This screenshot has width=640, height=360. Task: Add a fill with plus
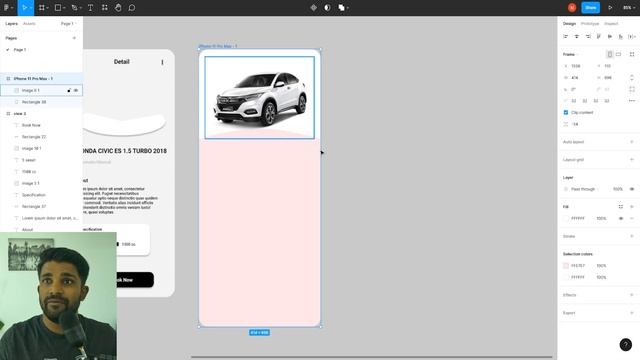pyautogui.click(x=632, y=207)
